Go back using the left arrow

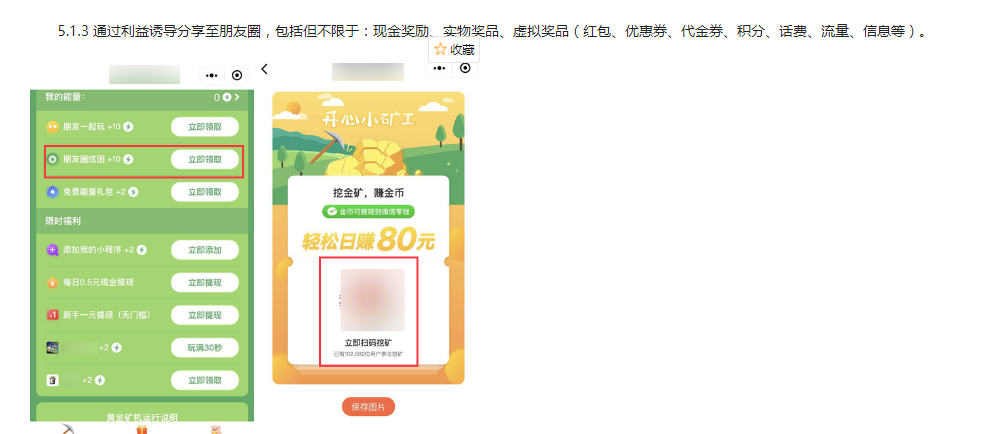(x=264, y=69)
